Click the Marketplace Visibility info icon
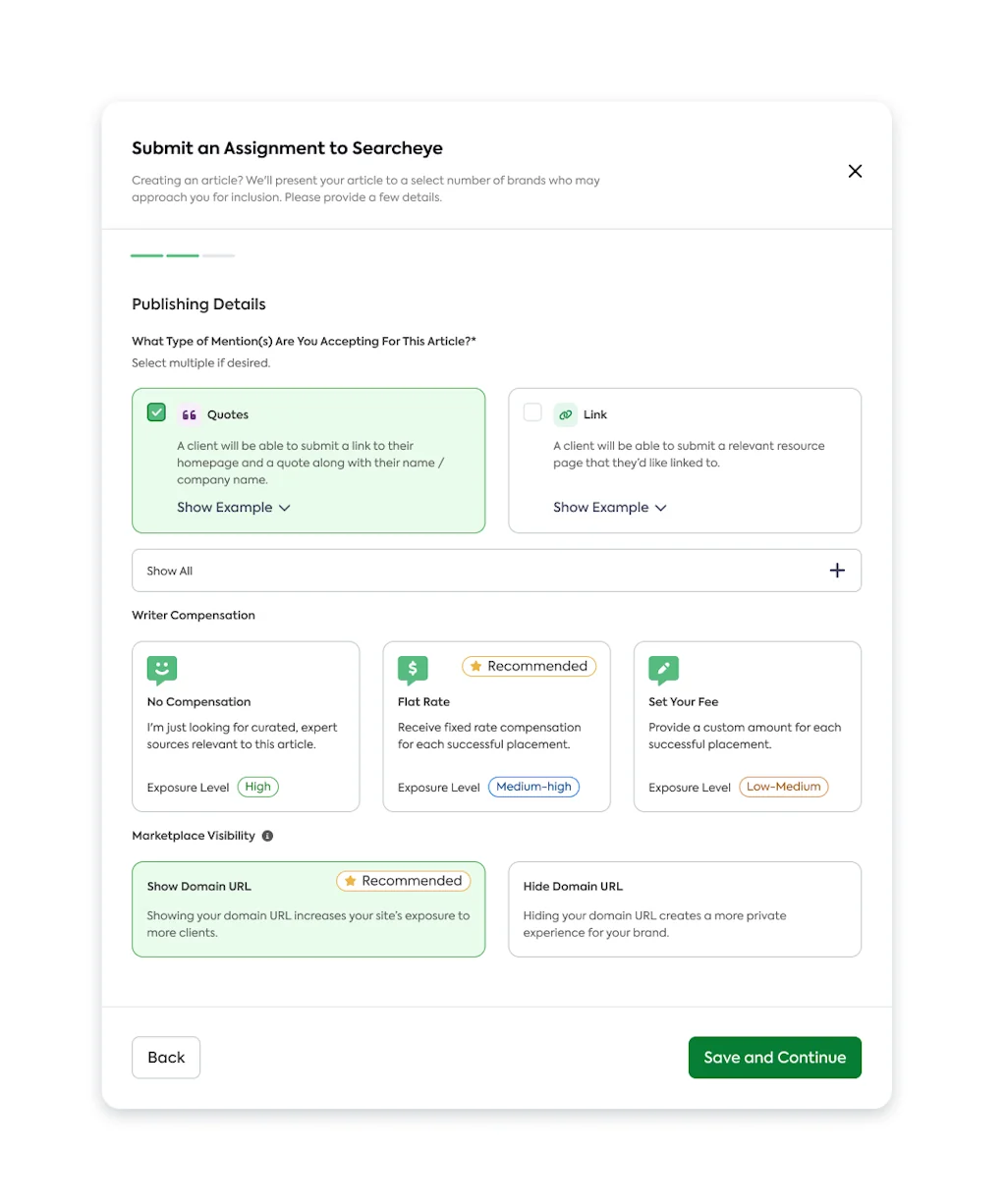This screenshot has width=1006, height=1204. pyautogui.click(x=267, y=836)
